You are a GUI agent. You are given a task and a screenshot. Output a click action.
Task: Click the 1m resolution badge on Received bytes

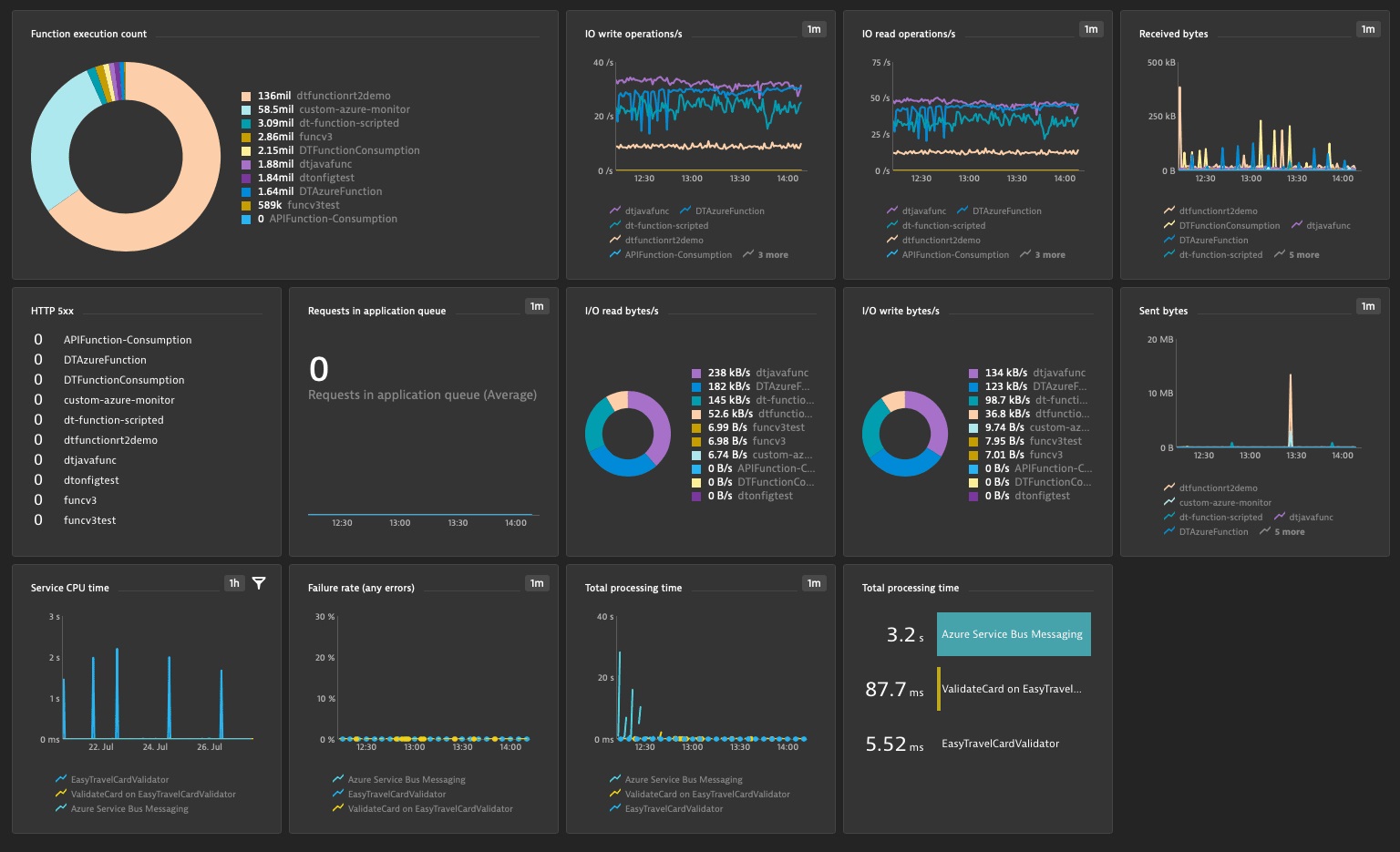coord(1368,29)
